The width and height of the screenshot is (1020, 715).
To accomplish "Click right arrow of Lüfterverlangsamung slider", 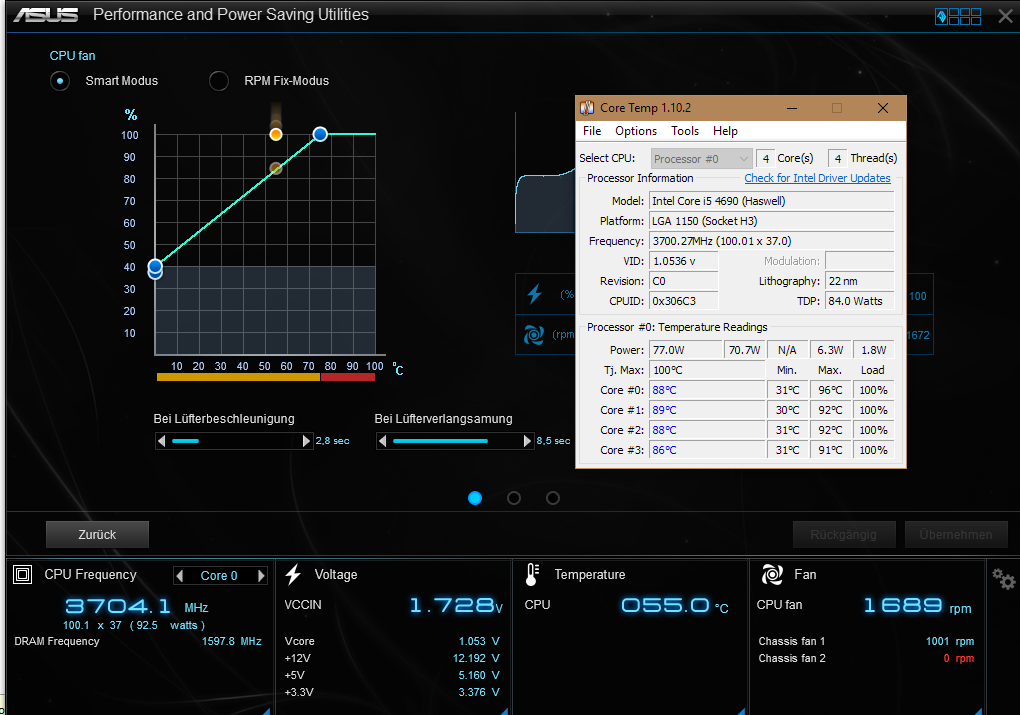I will 528,441.
